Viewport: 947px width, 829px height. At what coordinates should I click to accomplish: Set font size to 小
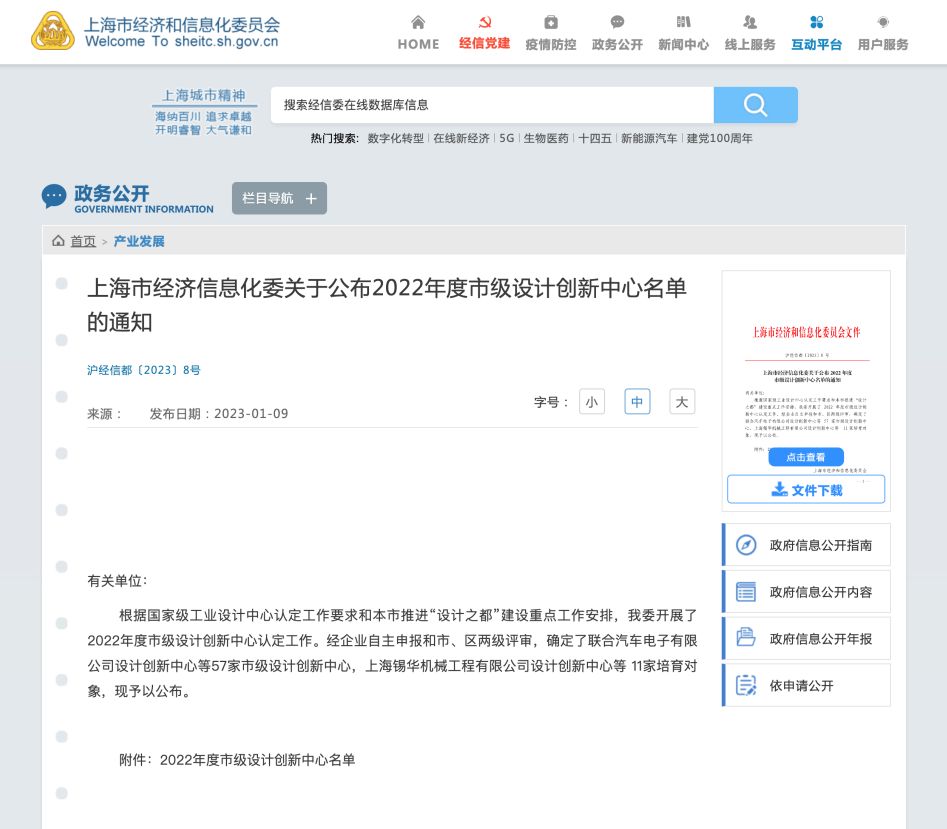pyautogui.click(x=592, y=402)
